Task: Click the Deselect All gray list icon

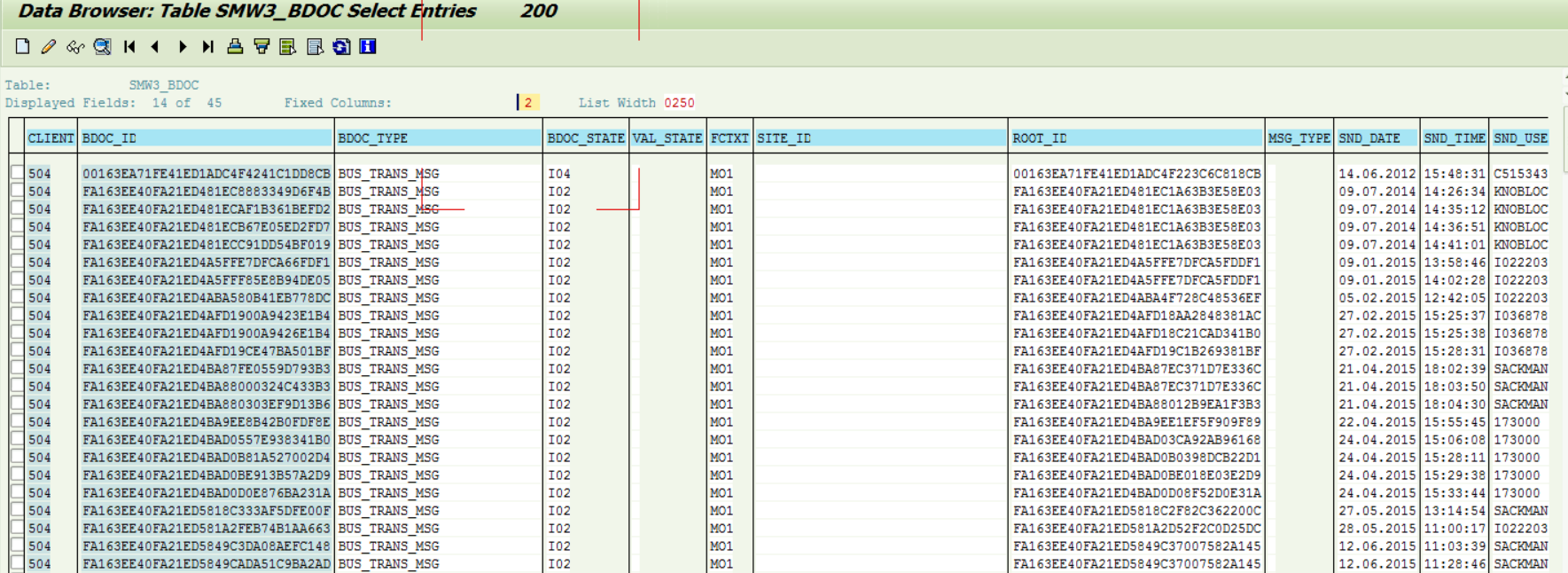Action: (315, 46)
